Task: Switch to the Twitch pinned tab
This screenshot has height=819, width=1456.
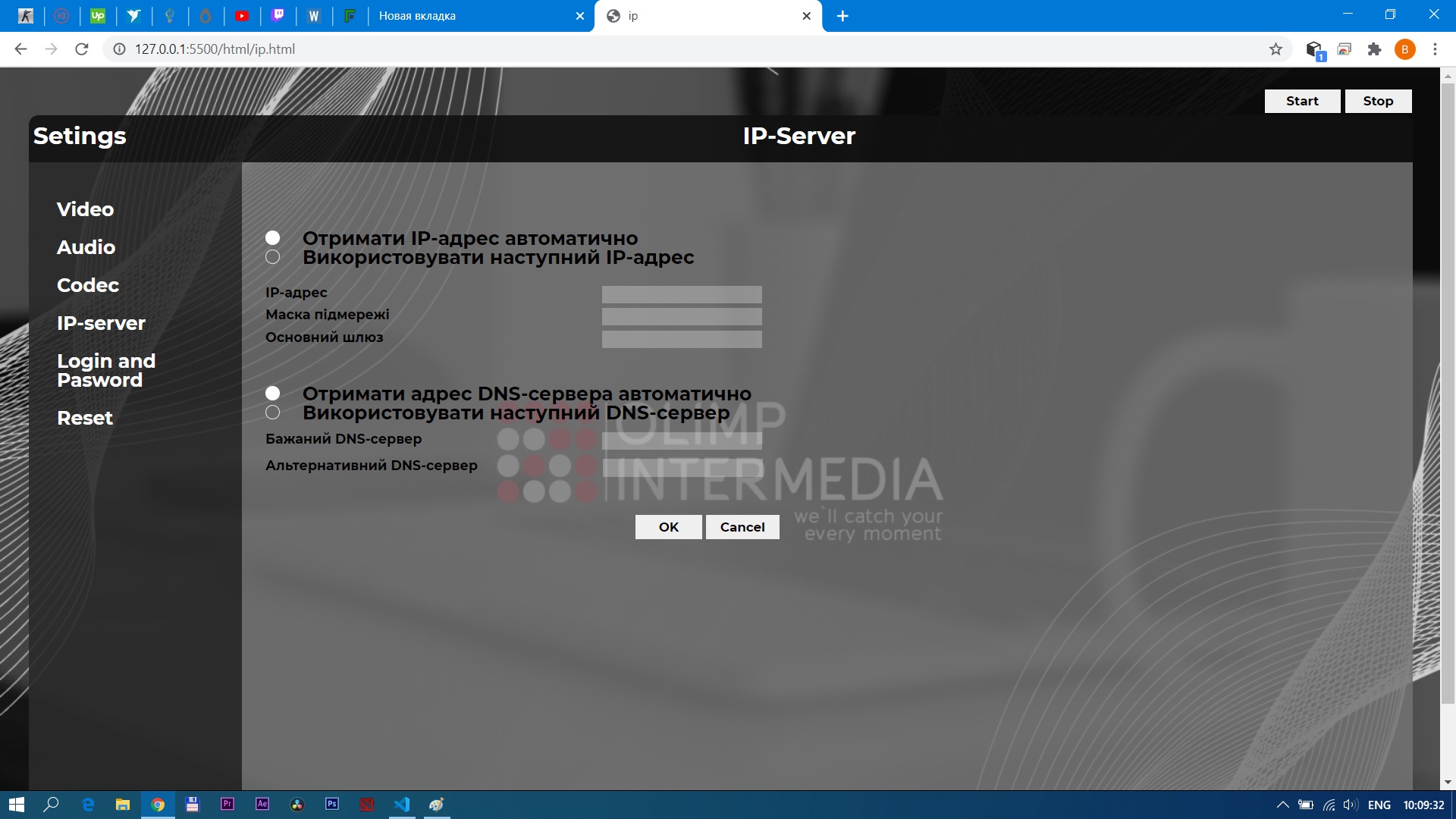Action: click(278, 16)
